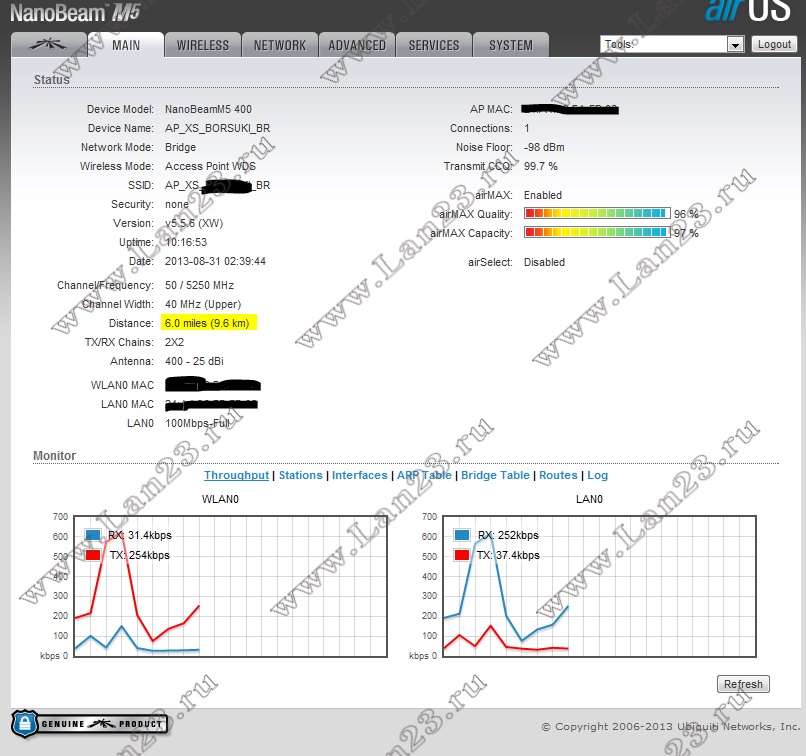Click the date value 2013-08-31 02:39:44
The width and height of the screenshot is (806, 756).
[x=215, y=261]
